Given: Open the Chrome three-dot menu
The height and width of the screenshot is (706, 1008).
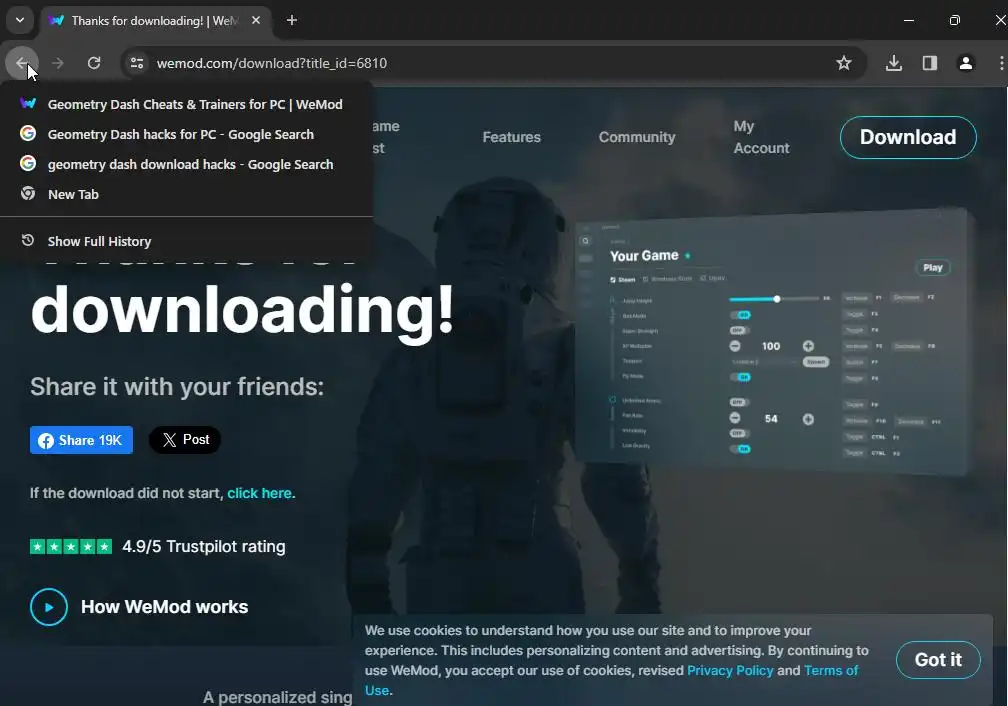Looking at the screenshot, I should 1001,63.
